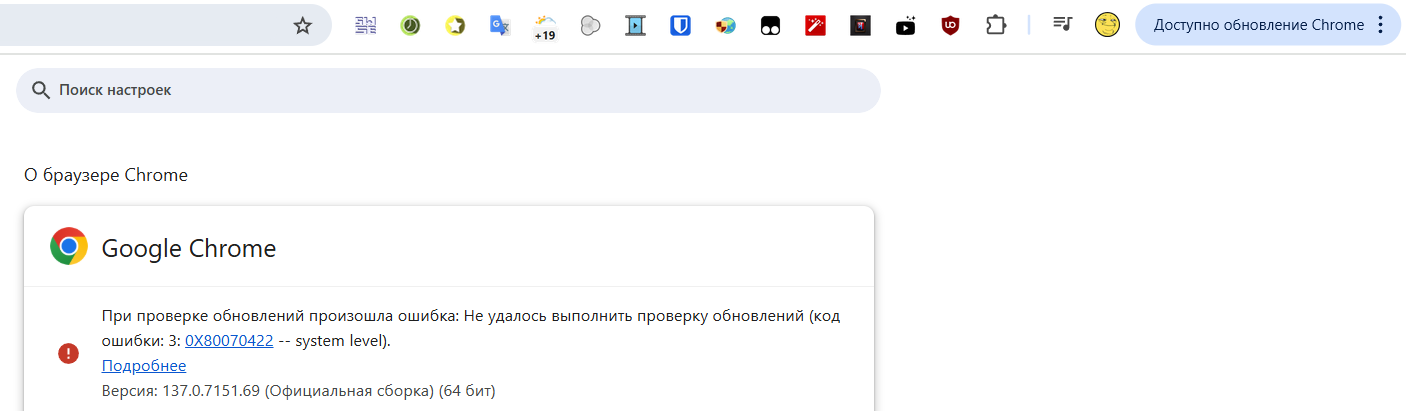This screenshot has height=411, width=1406.
Task: Open the Extensions puzzle-piece menu
Action: (x=995, y=25)
